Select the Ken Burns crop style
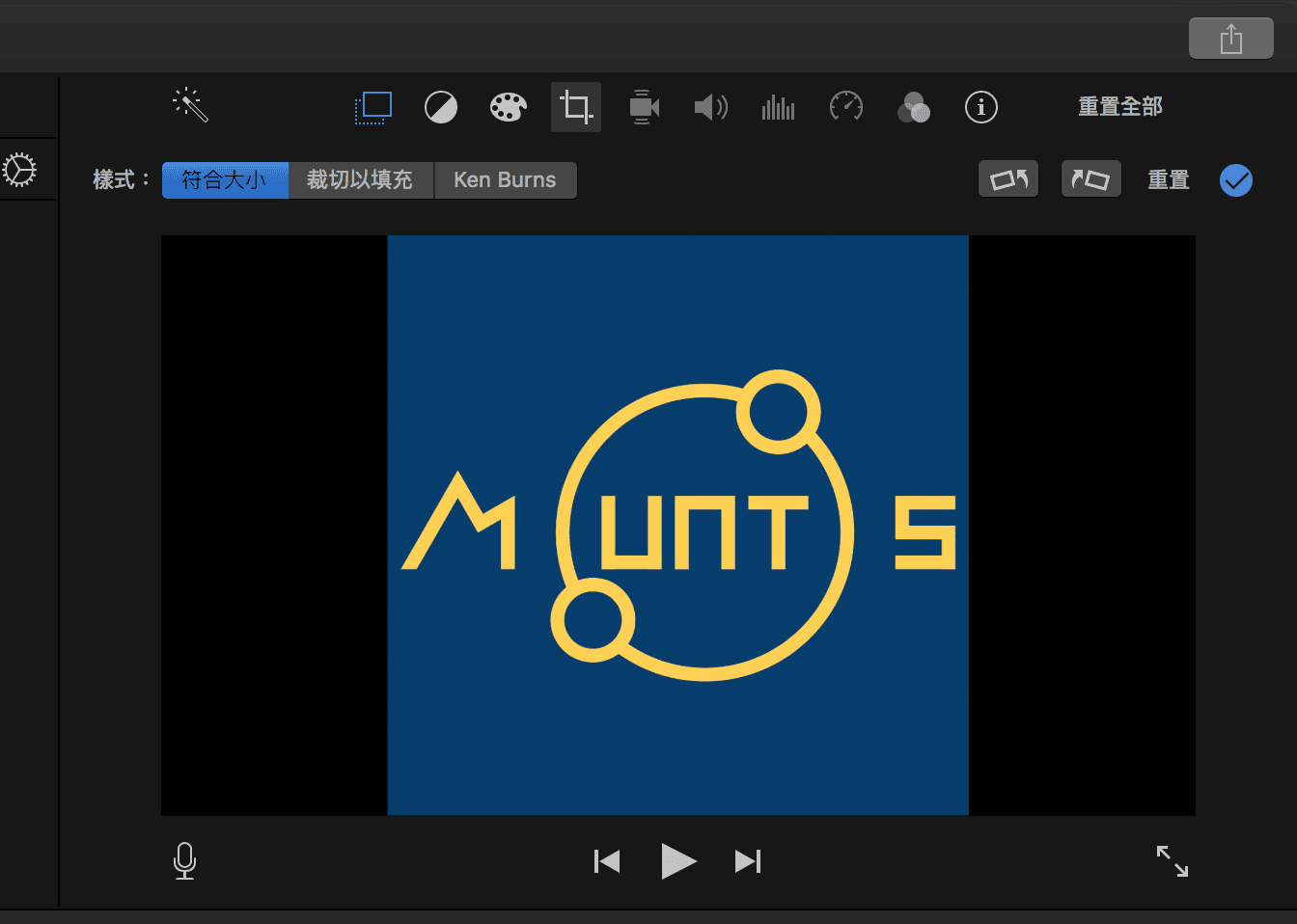The image size is (1297, 924). 506,180
